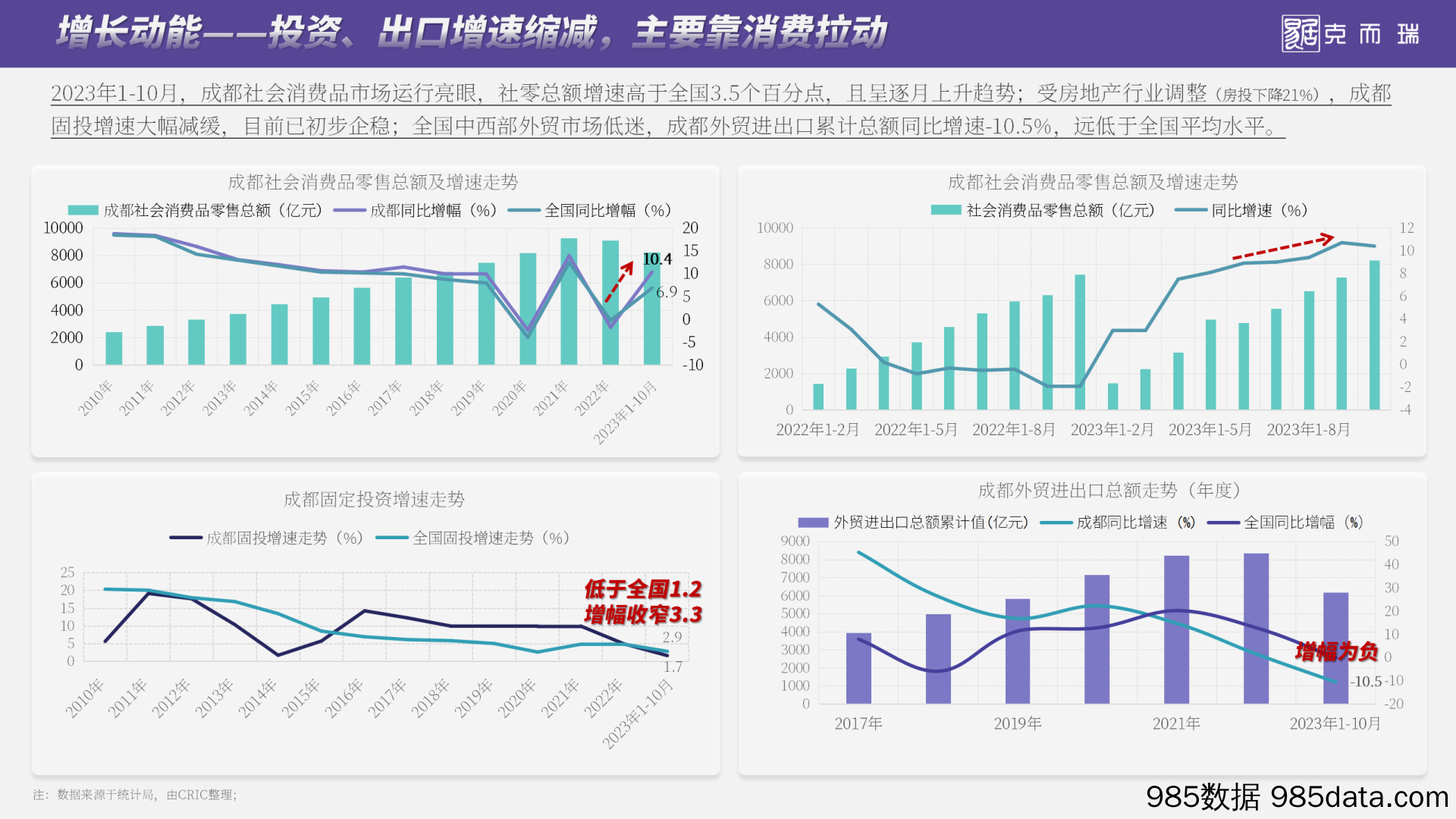The width and height of the screenshot is (1456, 819).
Task: Click the 成都固投增速走势（%）legend entry
Action: [267, 538]
